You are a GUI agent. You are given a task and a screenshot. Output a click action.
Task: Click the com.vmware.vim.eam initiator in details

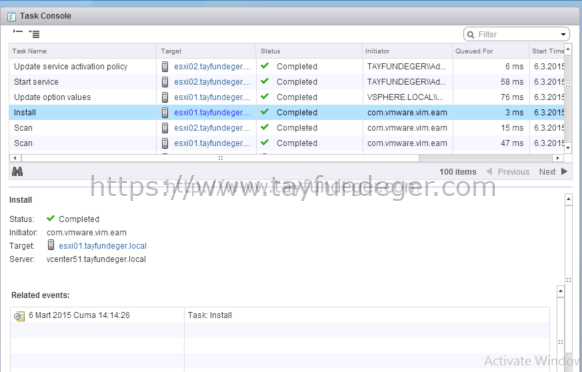tap(86, 232)
